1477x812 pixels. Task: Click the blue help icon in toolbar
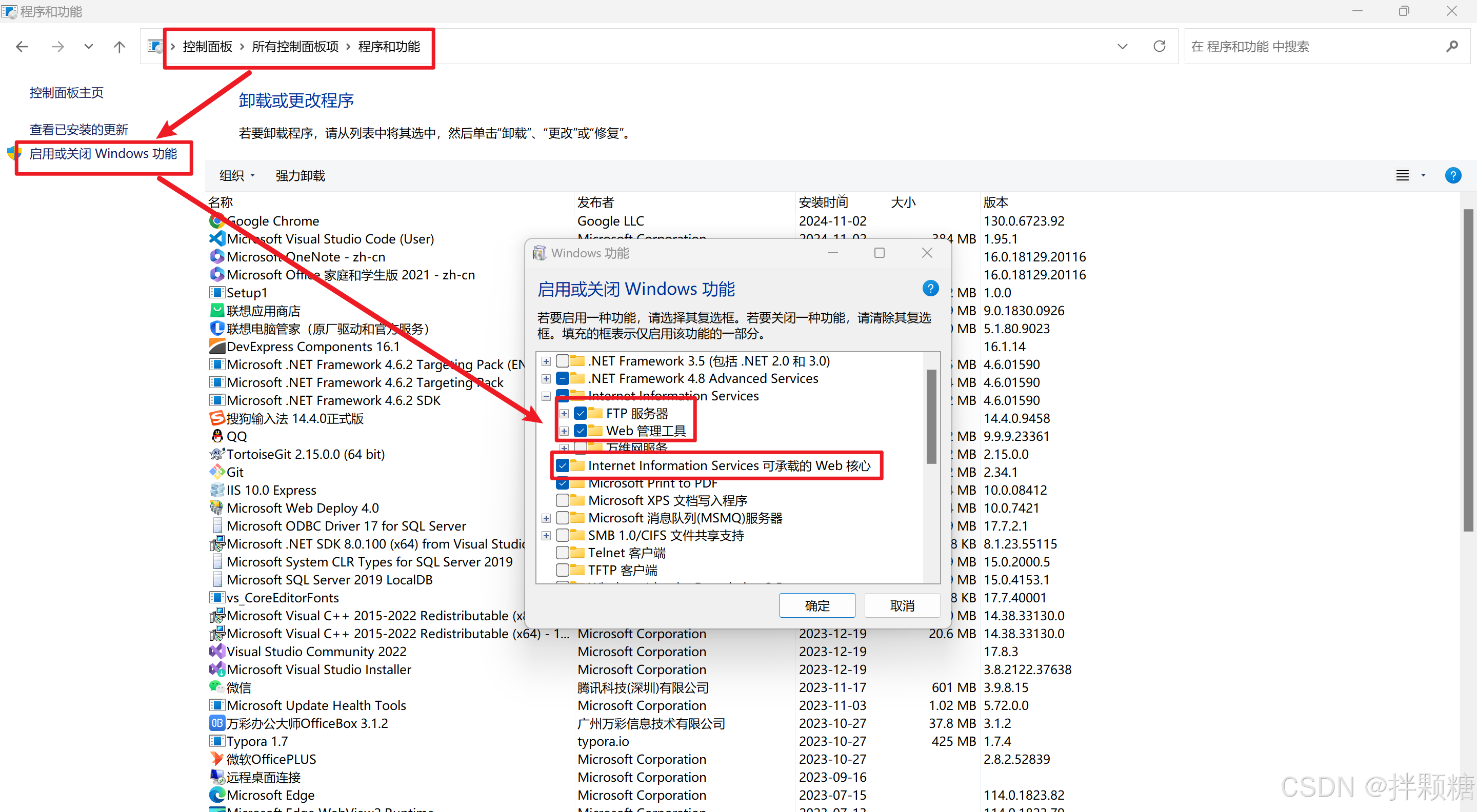[1452, 175]
